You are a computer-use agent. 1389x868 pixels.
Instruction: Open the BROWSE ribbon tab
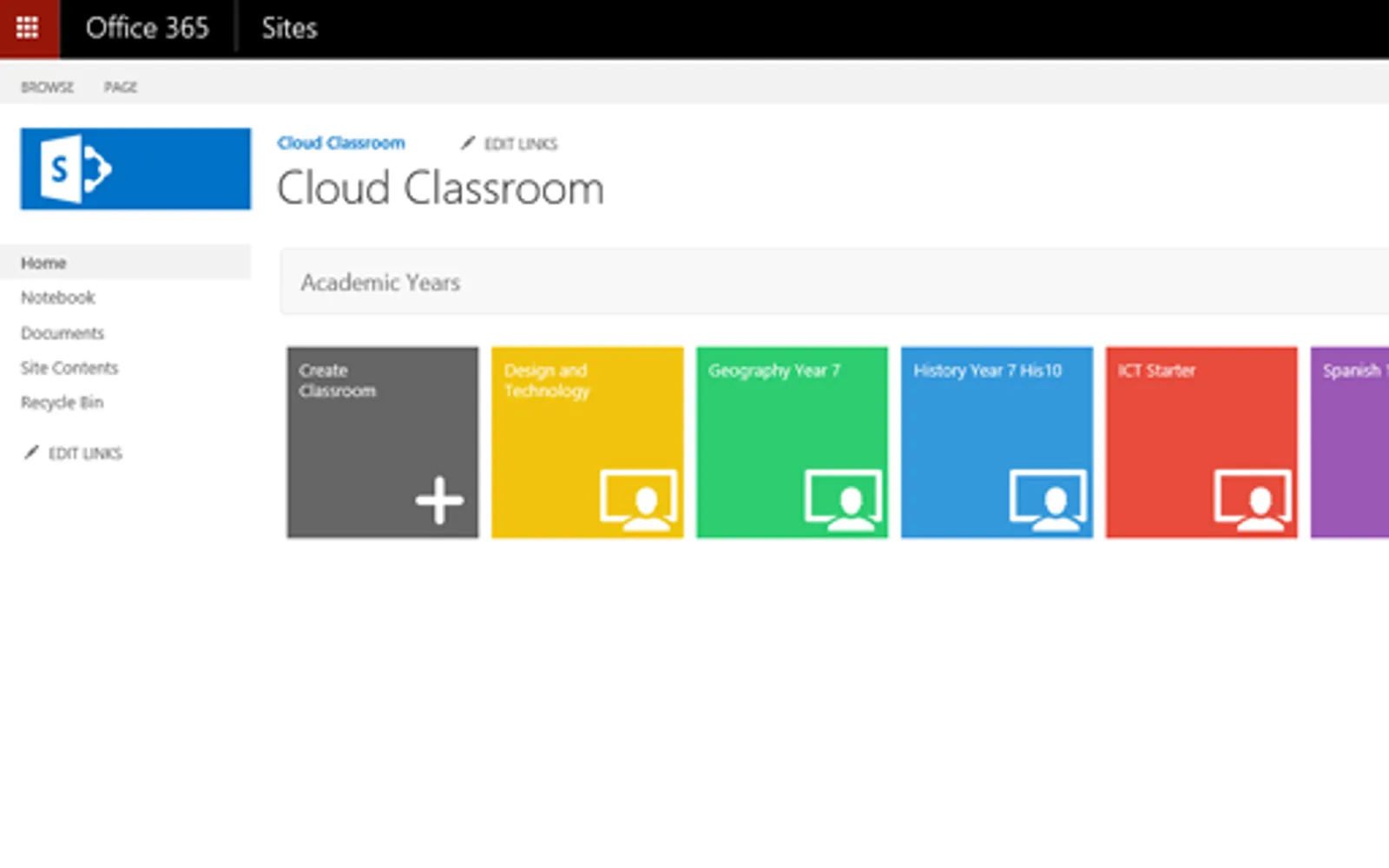(x=47, y=87)
